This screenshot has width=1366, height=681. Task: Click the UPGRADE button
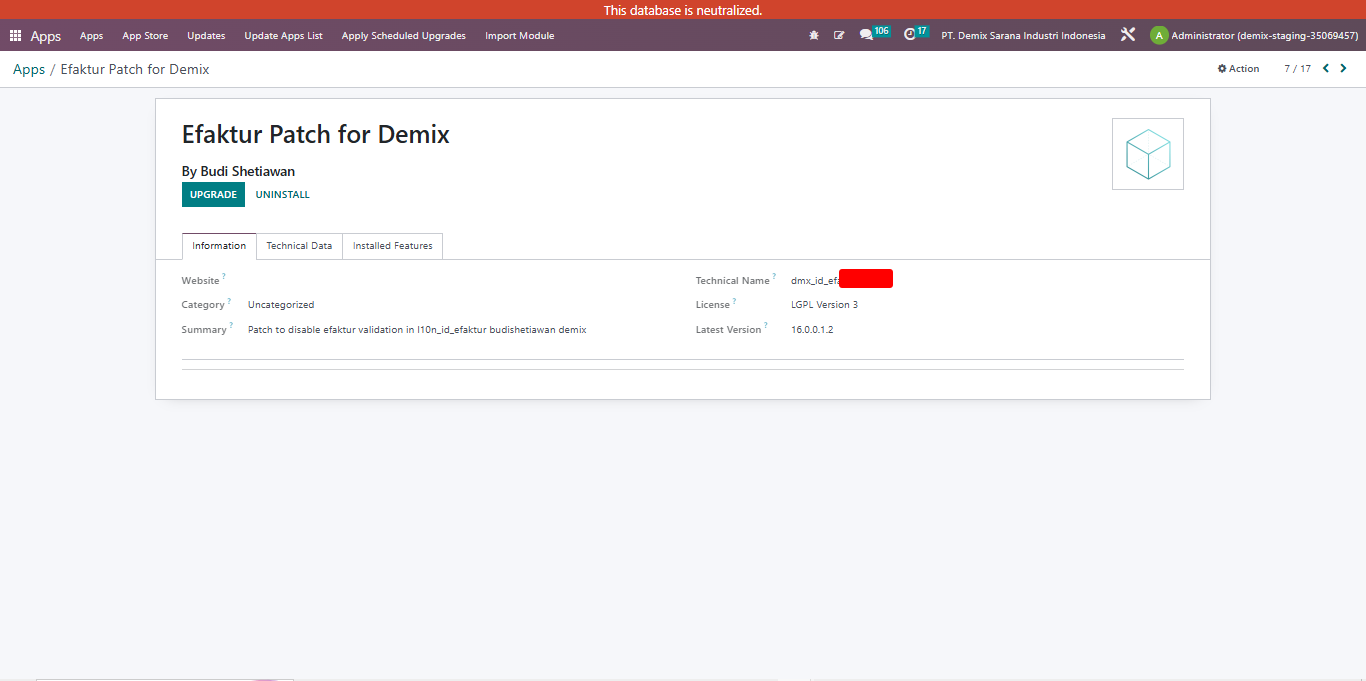pyautogui.click(x=213, y=195)
